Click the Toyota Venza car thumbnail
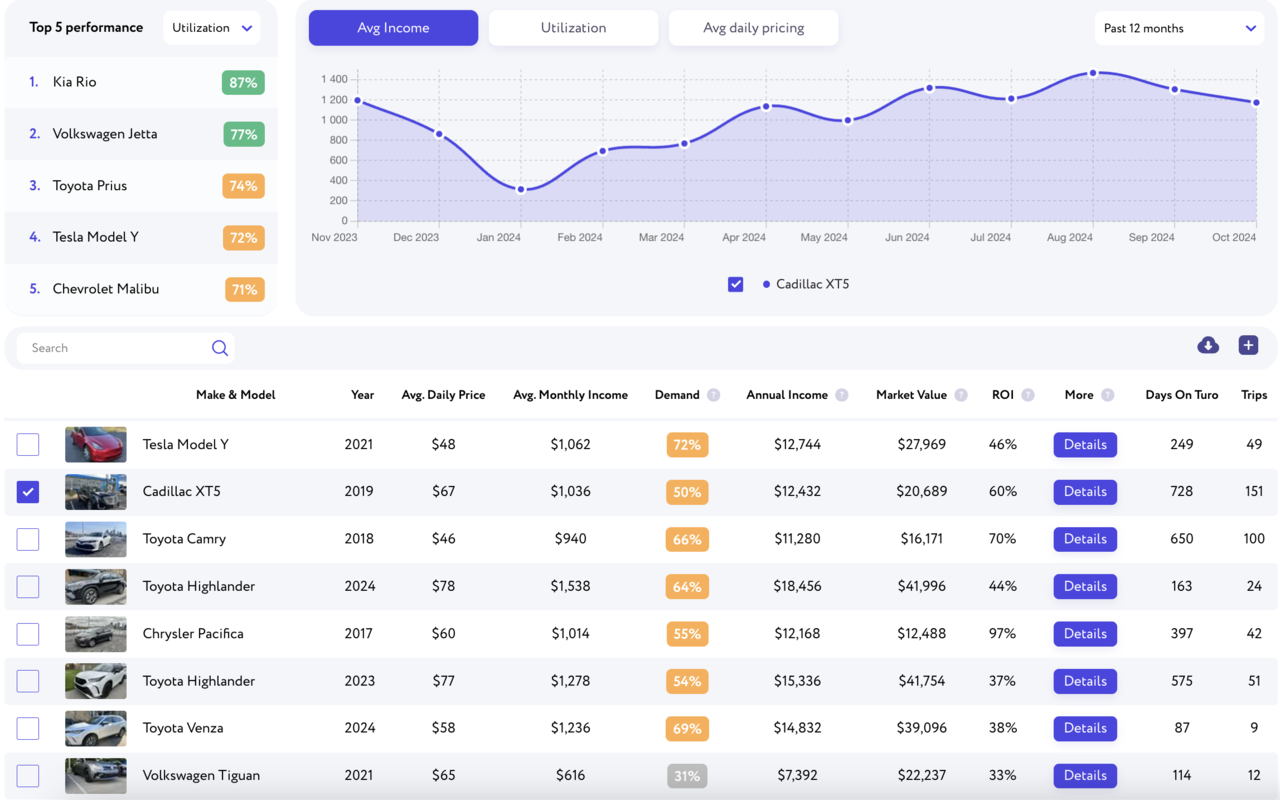Screen dimensions: 1280x800 coord(96,728)
